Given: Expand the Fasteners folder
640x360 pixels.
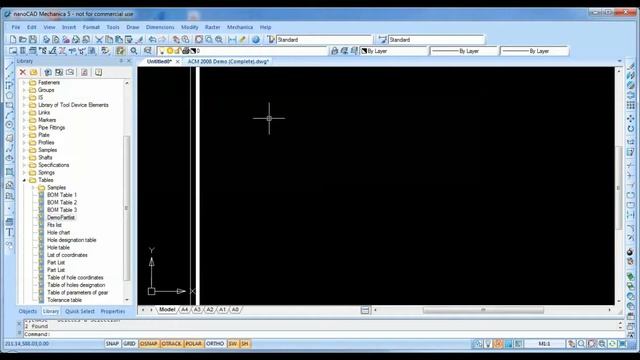Looking at the screenshot, I should point(24,82).
